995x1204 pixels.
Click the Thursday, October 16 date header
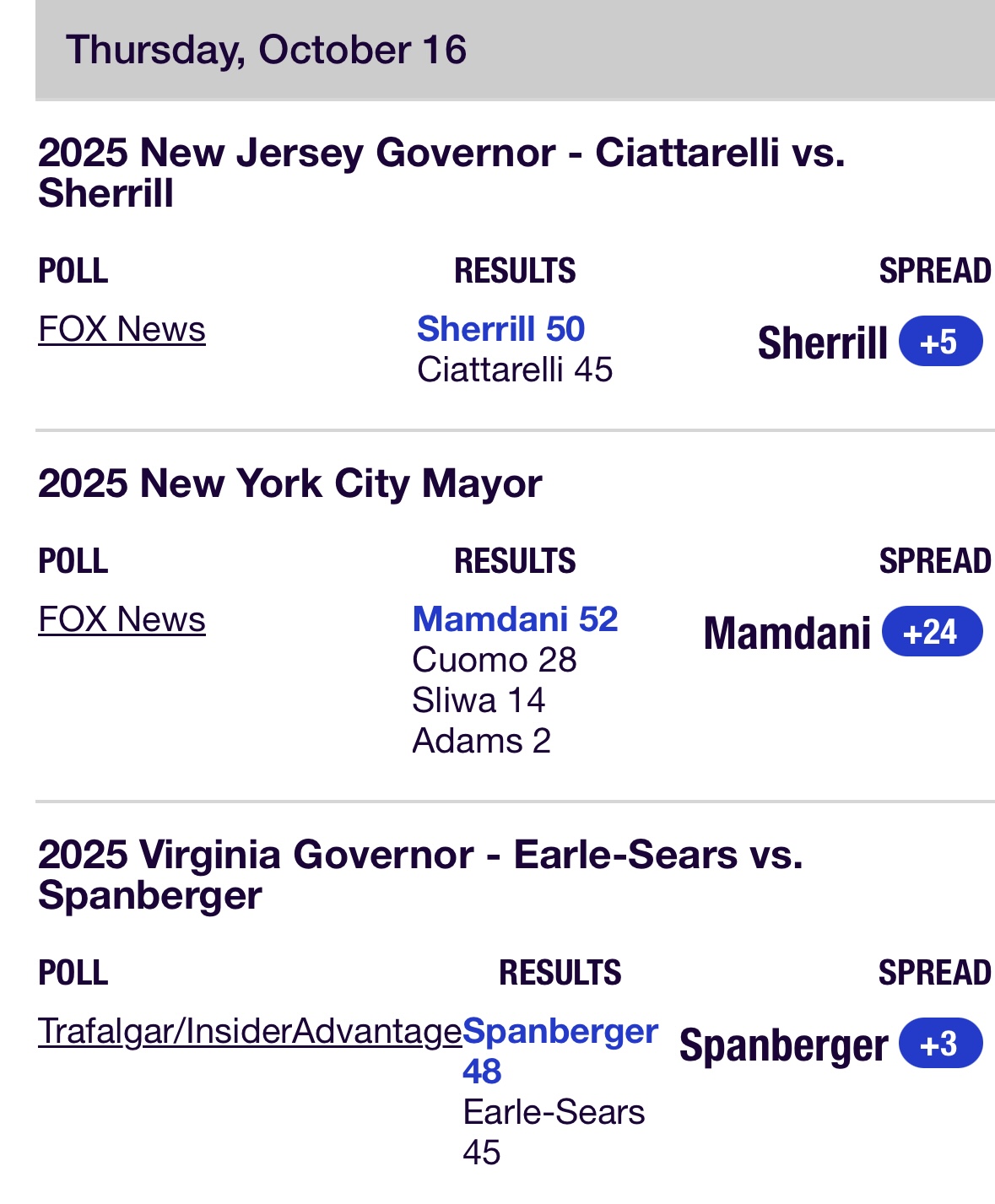pyautogui.click(x=266, y=50)
